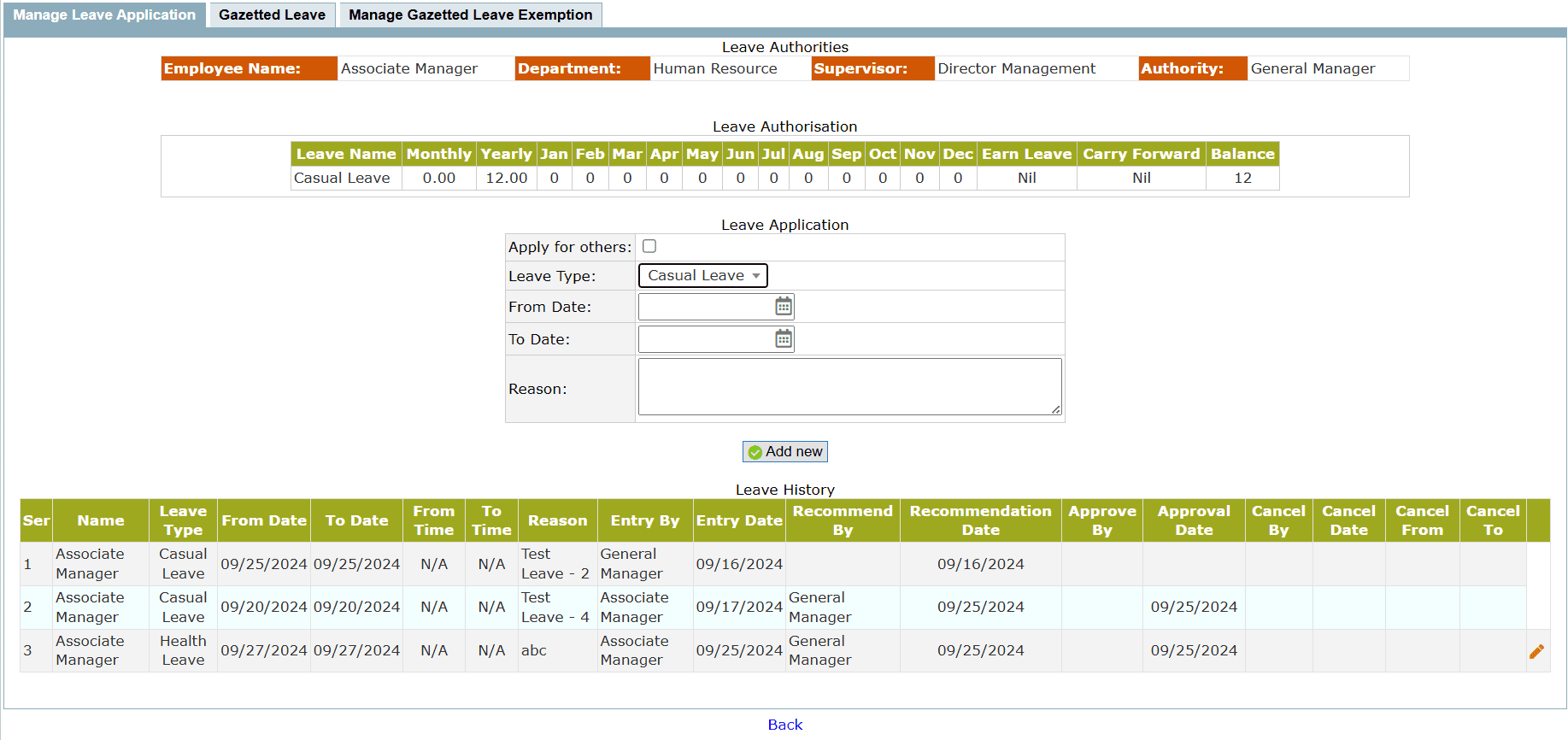Follow the Back link
Screen dimensions: 1568x740
784,725
